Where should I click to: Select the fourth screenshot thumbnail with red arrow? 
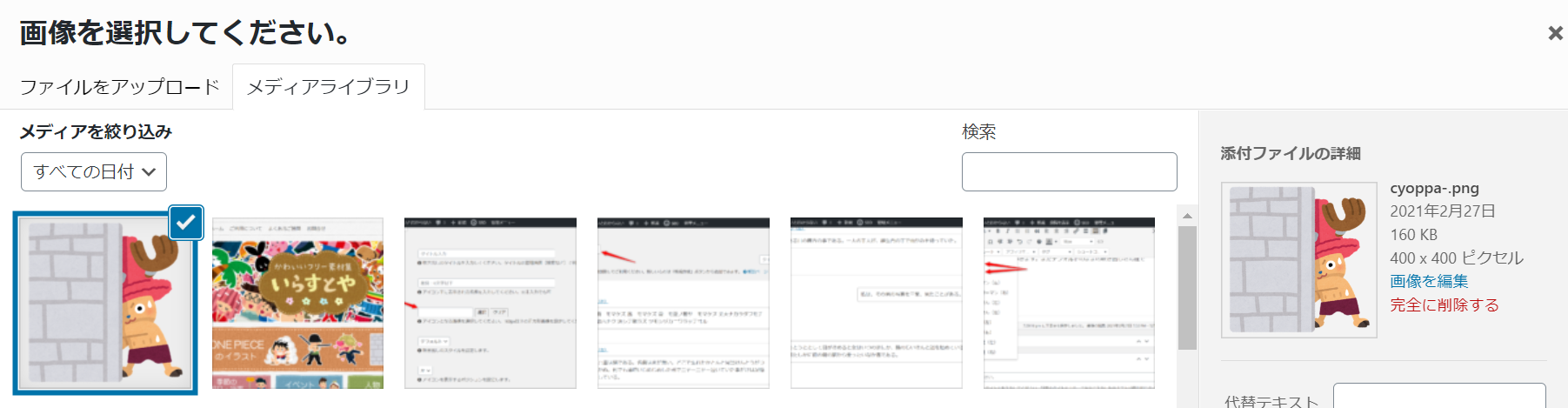pyautogui.click(x=683, y=303)
